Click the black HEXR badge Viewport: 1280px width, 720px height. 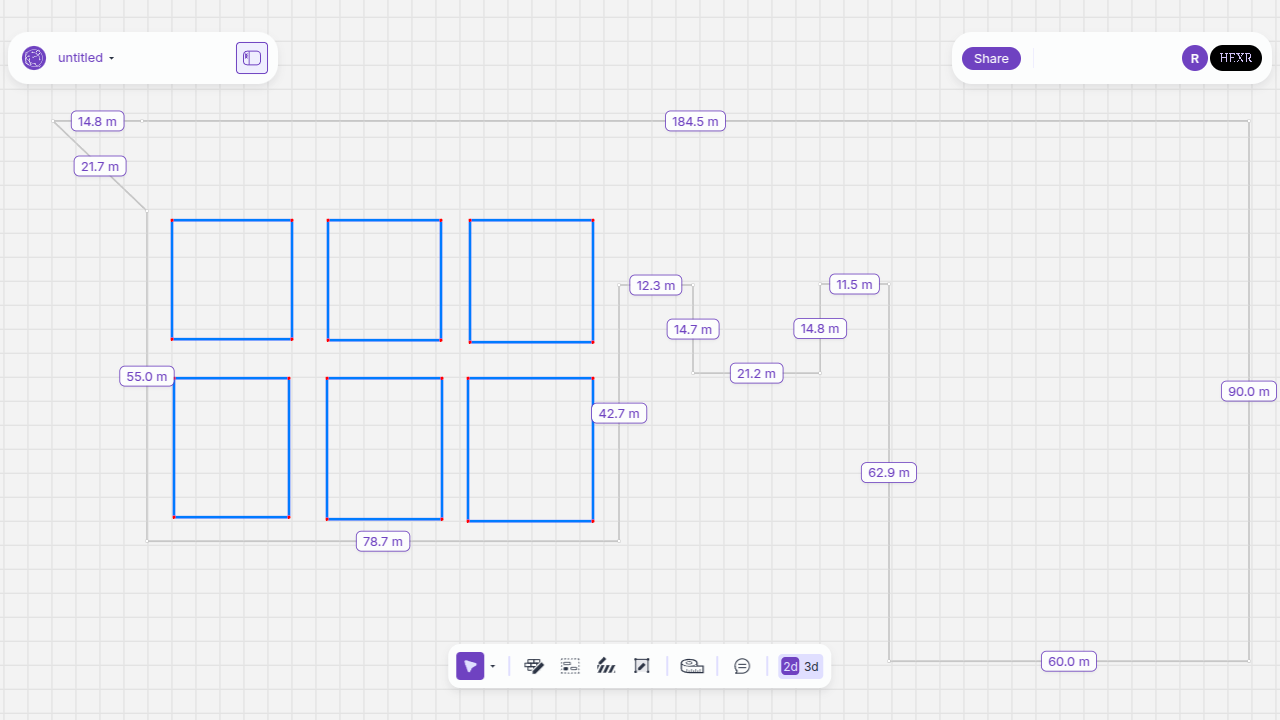(x=1236, y=58)
